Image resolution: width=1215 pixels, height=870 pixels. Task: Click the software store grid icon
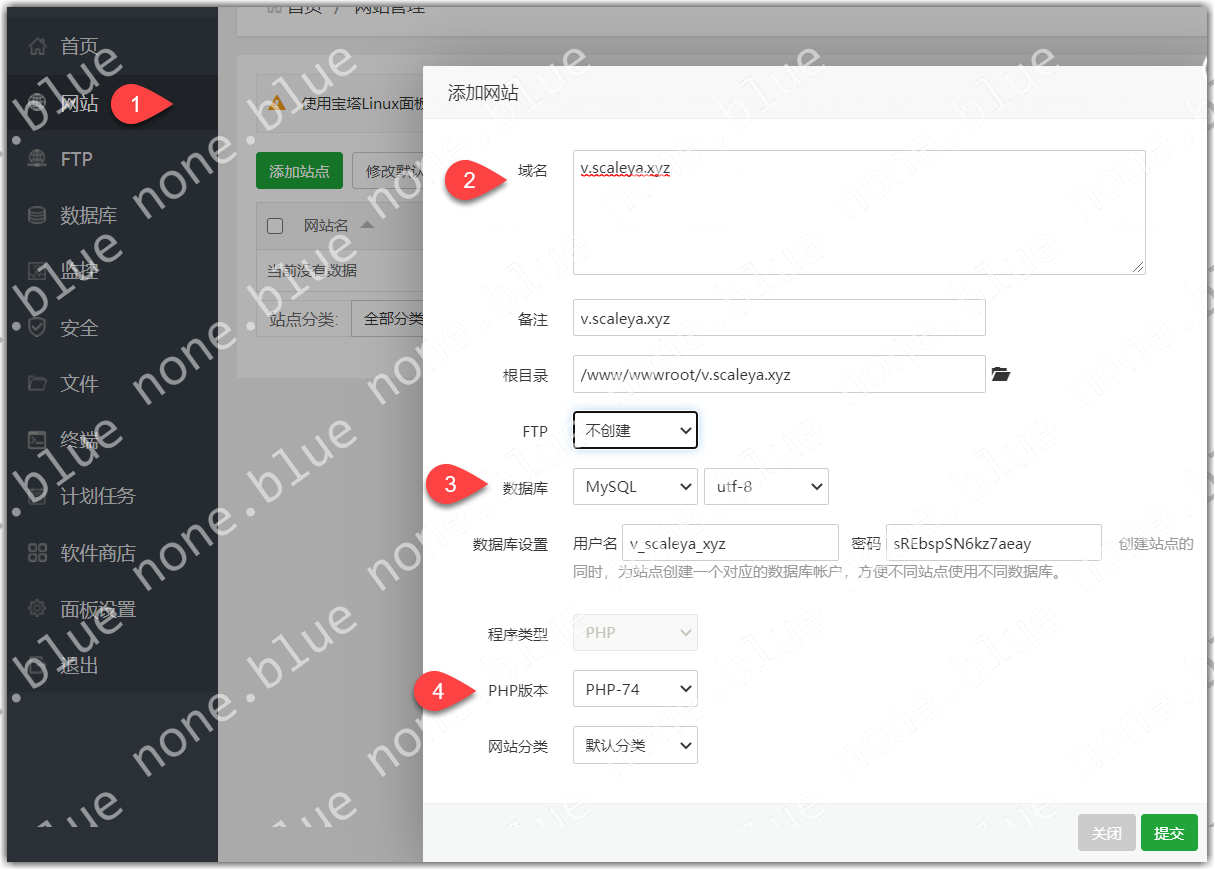click(37, 553)
